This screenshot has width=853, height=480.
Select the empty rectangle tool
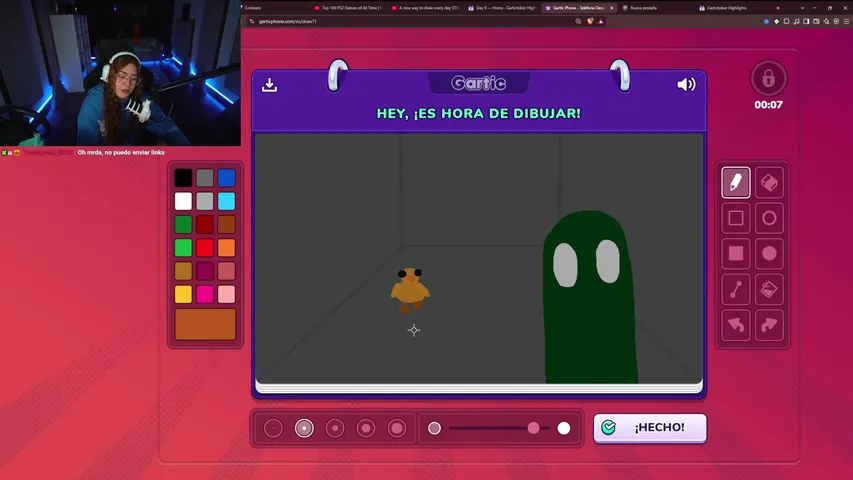pyautogui.click(x=735, y=218)
